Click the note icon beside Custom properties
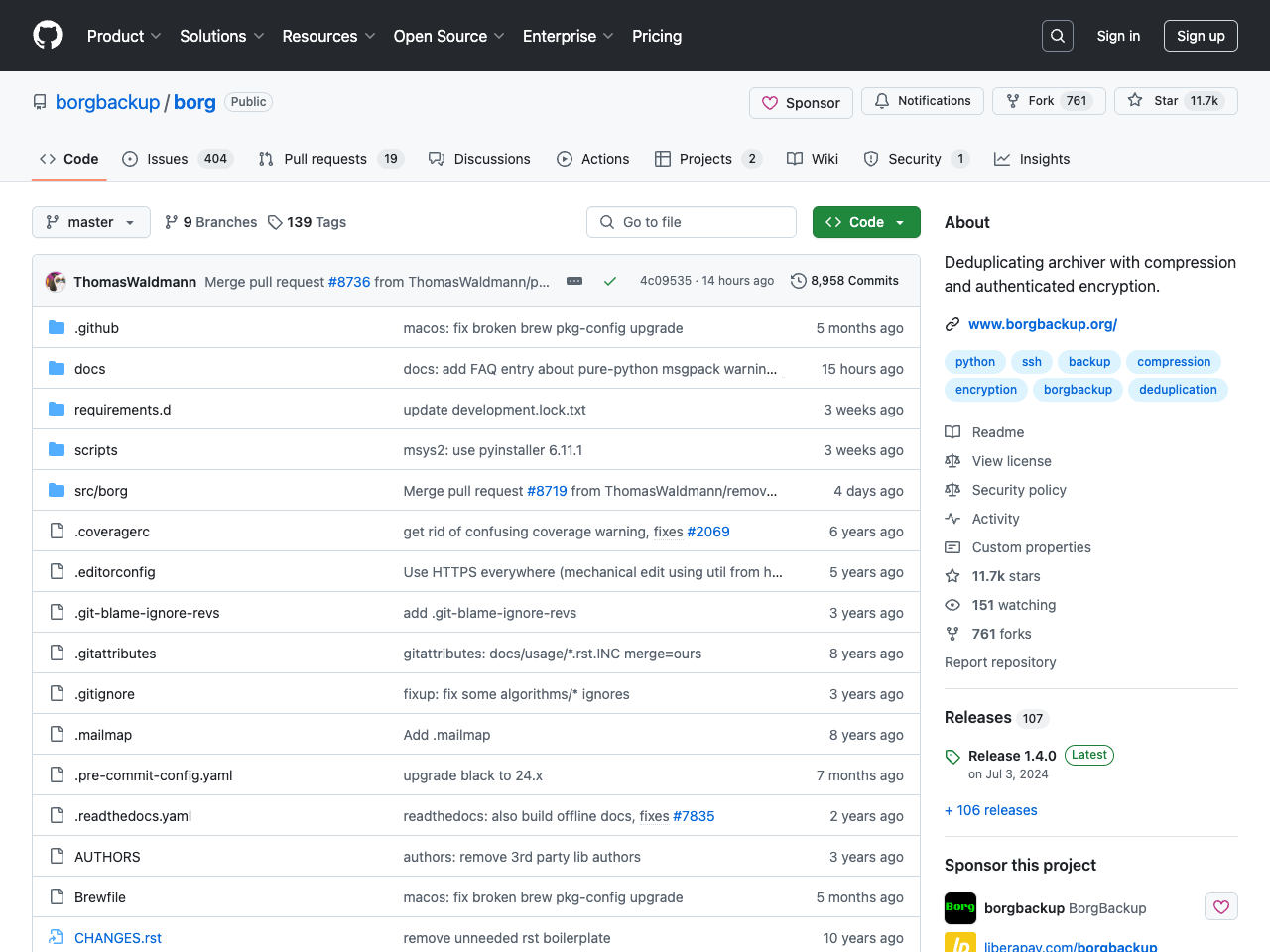This screenshot has height=952, width=1270. click(x=952, y=547)
